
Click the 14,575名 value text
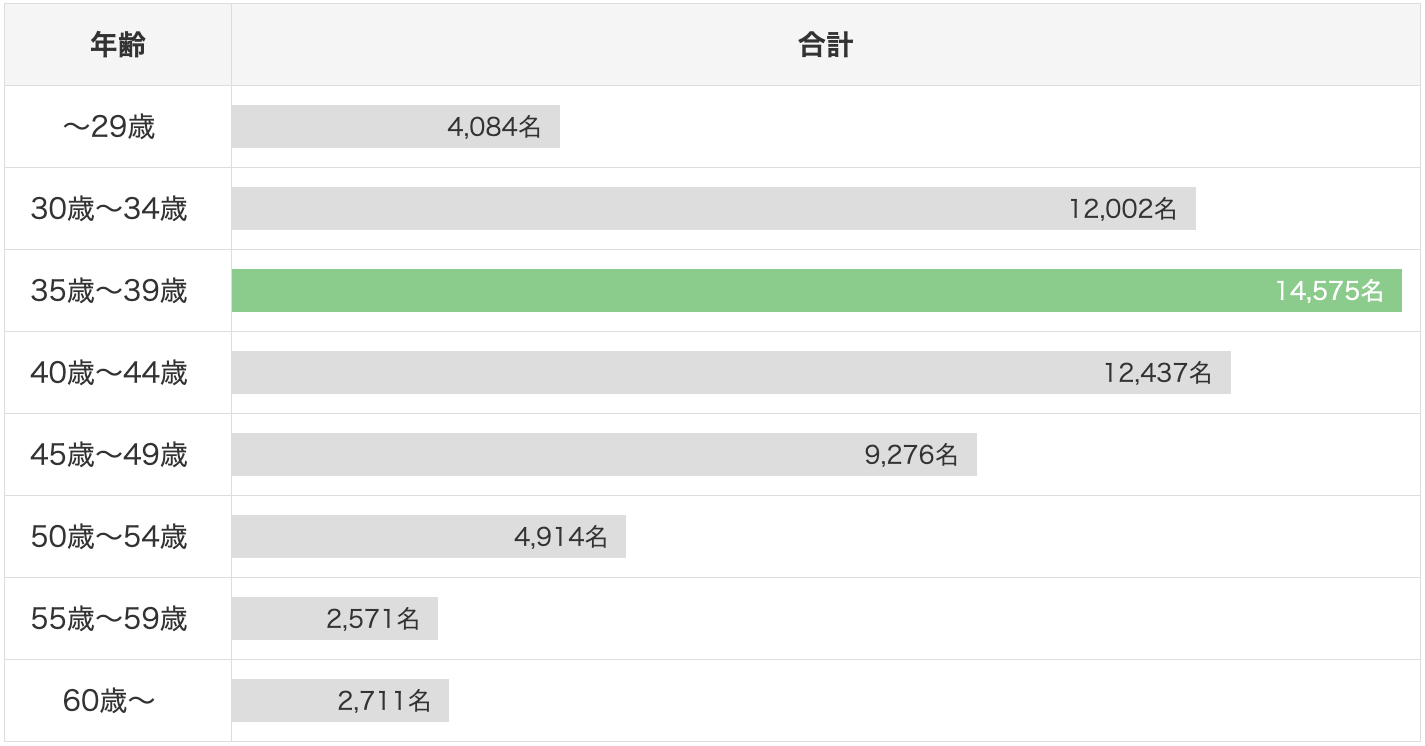(1329, 291)
